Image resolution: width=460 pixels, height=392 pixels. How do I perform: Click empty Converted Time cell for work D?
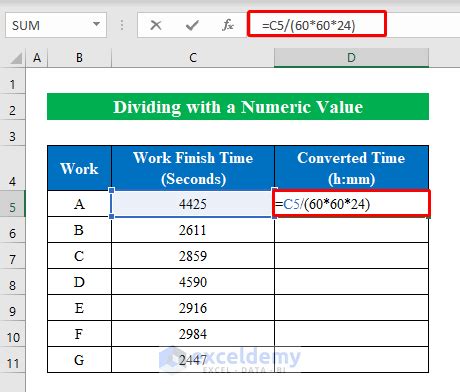coord(352,282)
